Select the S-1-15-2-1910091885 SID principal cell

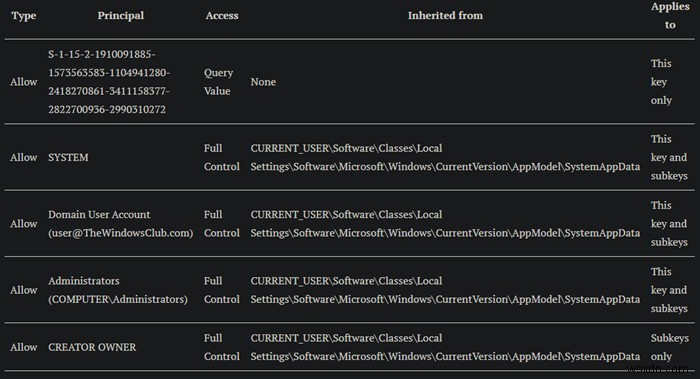tap(109, 82)
